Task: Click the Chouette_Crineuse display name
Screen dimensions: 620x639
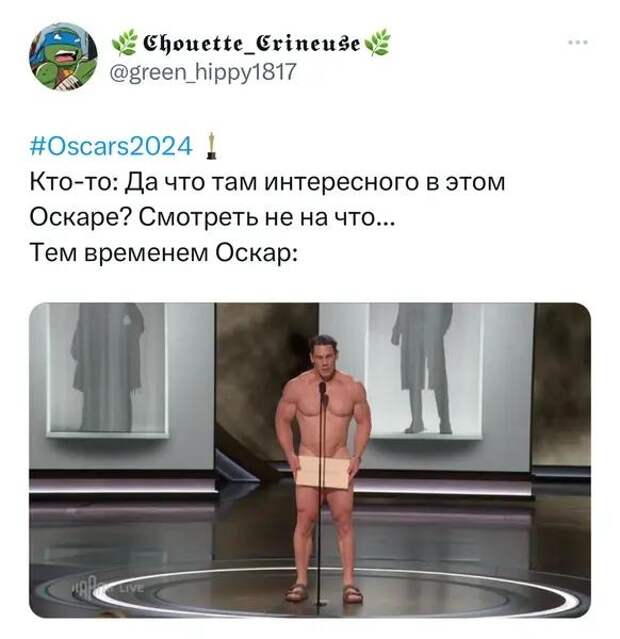Action: click(x=251, y=42)
